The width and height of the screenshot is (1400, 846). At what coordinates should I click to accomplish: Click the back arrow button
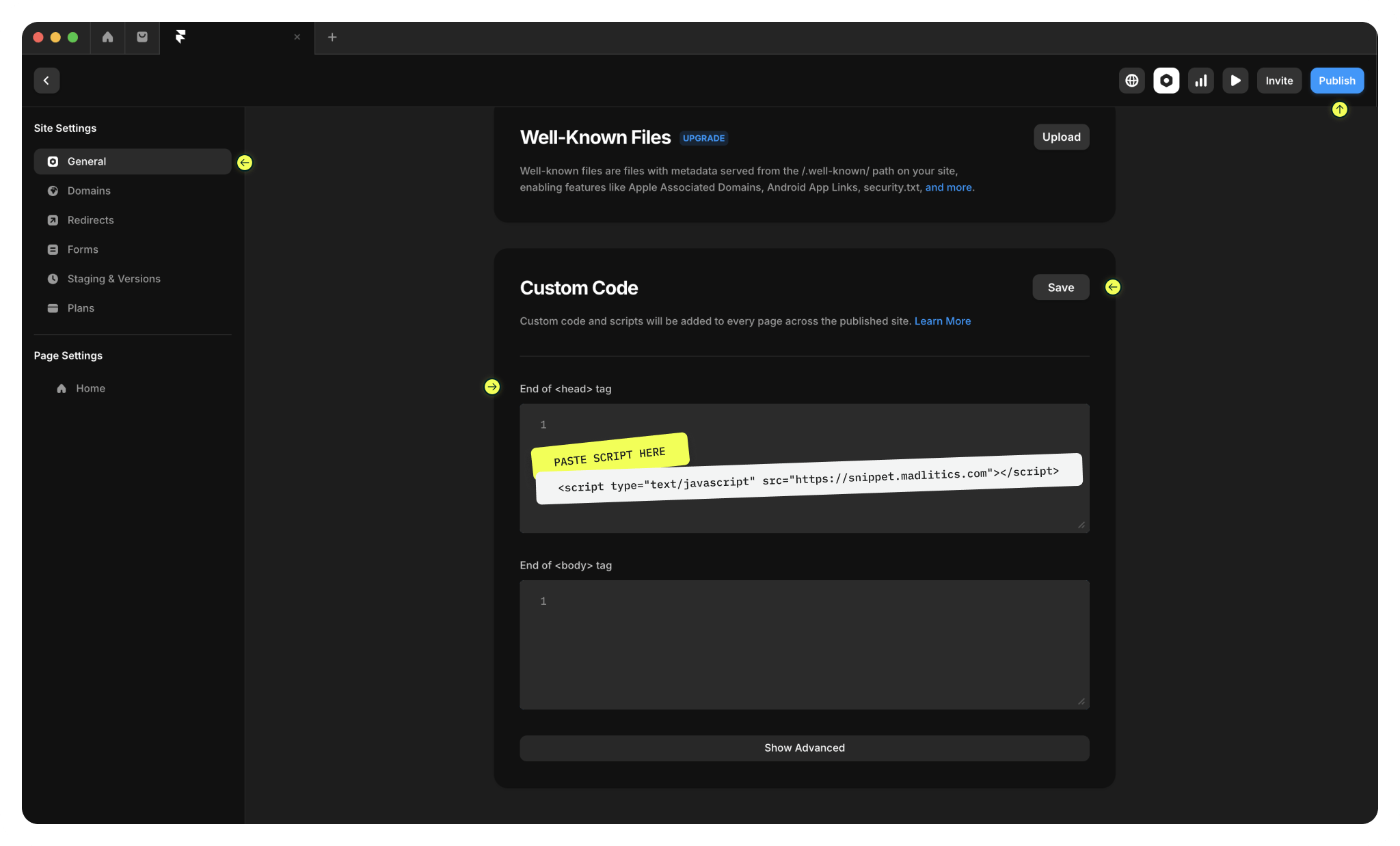(46, 81)
